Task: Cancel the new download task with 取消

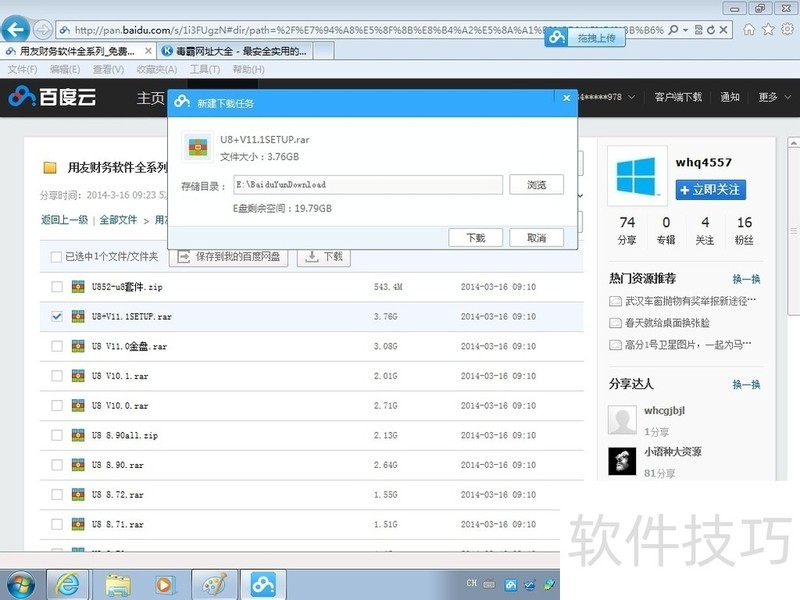Action: click(536, 238)
